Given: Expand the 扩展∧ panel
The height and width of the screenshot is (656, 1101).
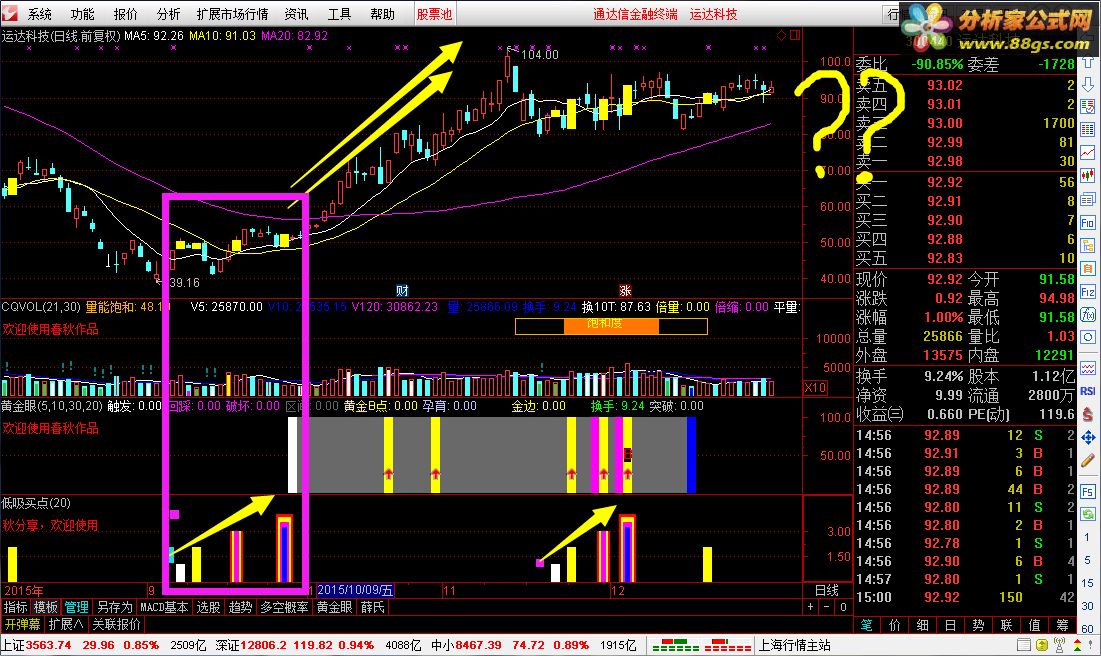Looking at the screenshot, I should (x=65, y=624).
